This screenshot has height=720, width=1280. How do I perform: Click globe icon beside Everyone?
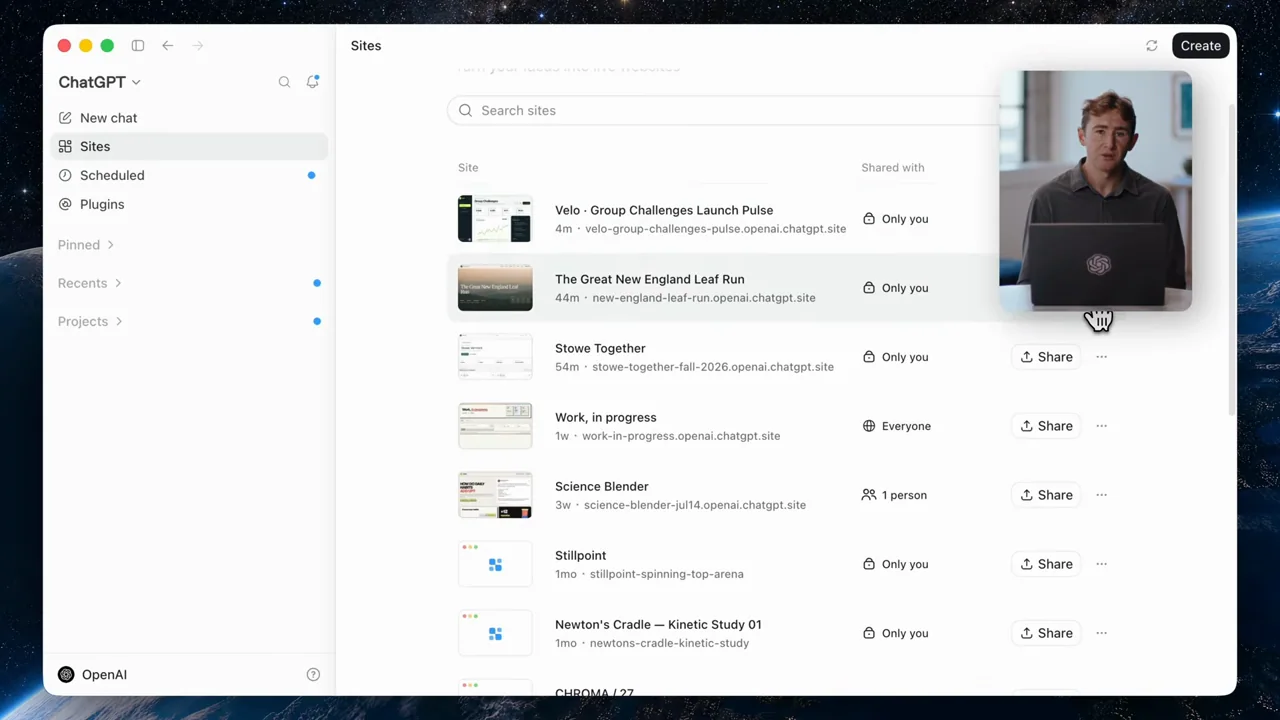[869, 426]
